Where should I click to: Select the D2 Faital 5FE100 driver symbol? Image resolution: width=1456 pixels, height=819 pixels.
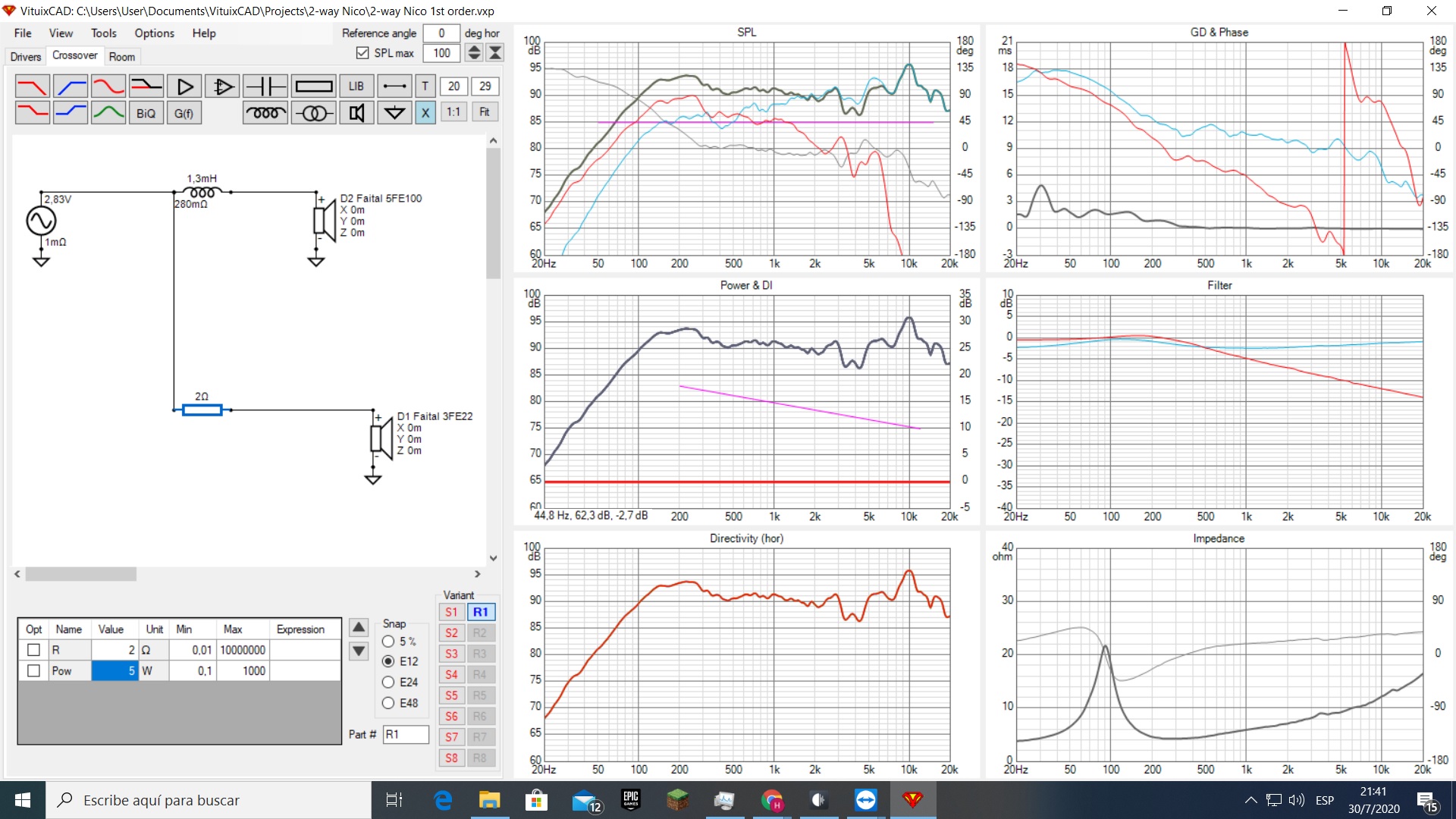(x=325, y=220)
